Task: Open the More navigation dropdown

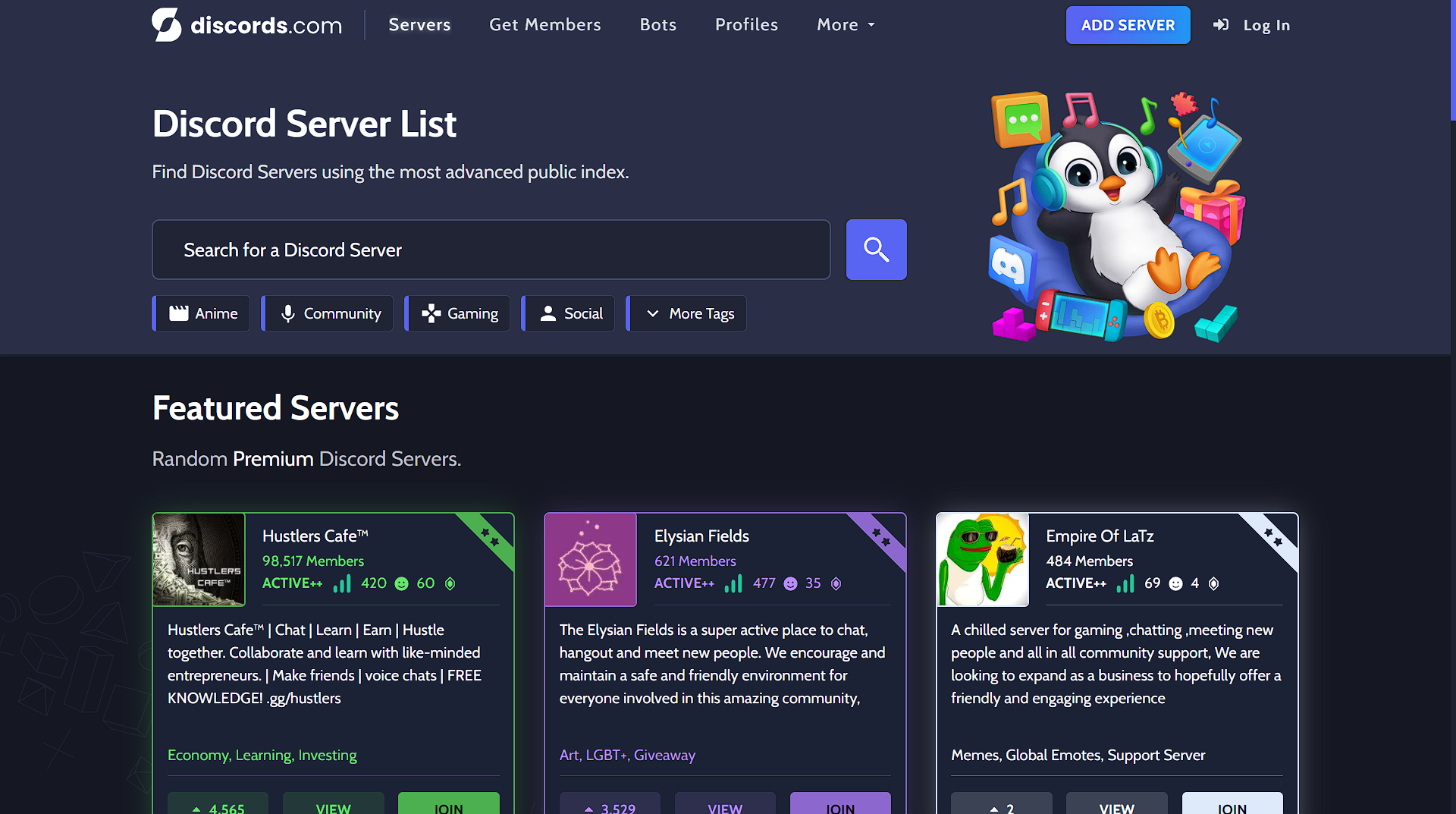Action: pyautogui.click(x=846, y=25)
